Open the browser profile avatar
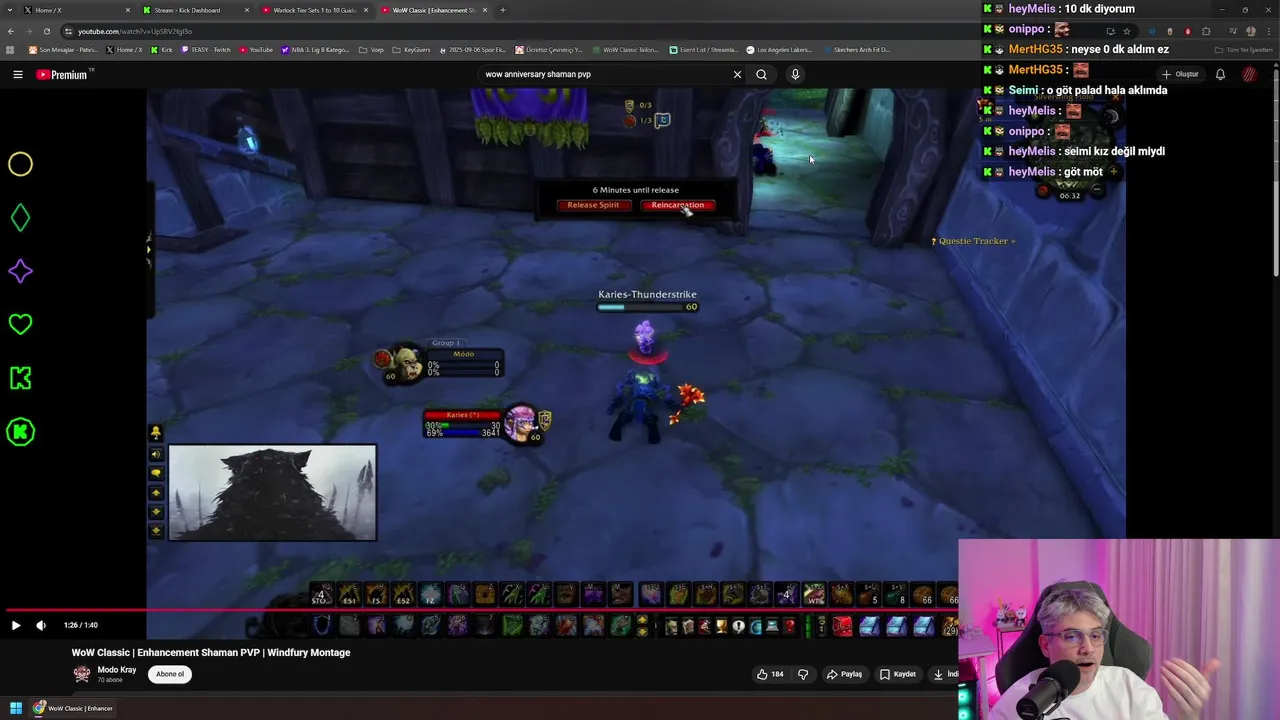Viewport: 1280px width, 720px height. (1250, 31)
